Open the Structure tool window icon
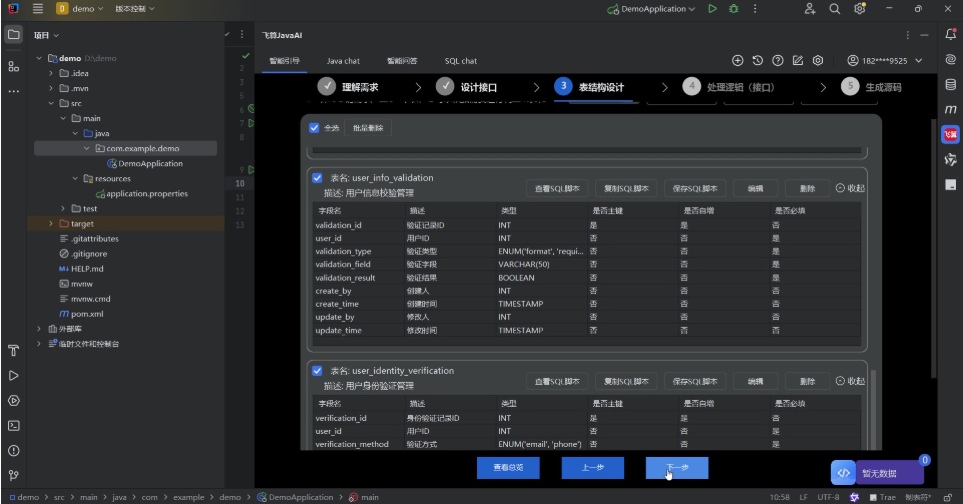 click(x=14, y=66)
